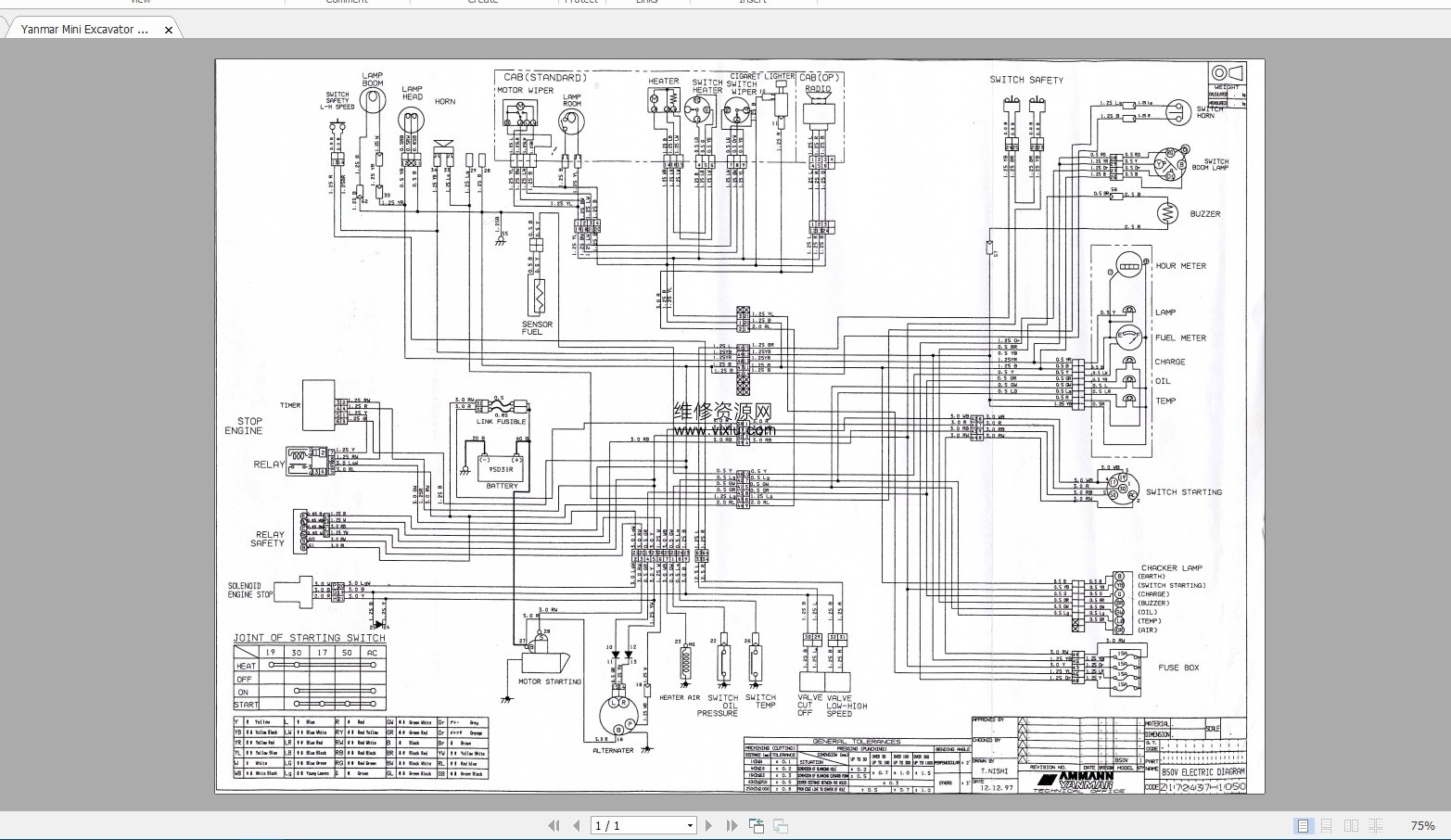Click the FUSE BOX label
The image size is (1451, 840).
point(1178,668)
